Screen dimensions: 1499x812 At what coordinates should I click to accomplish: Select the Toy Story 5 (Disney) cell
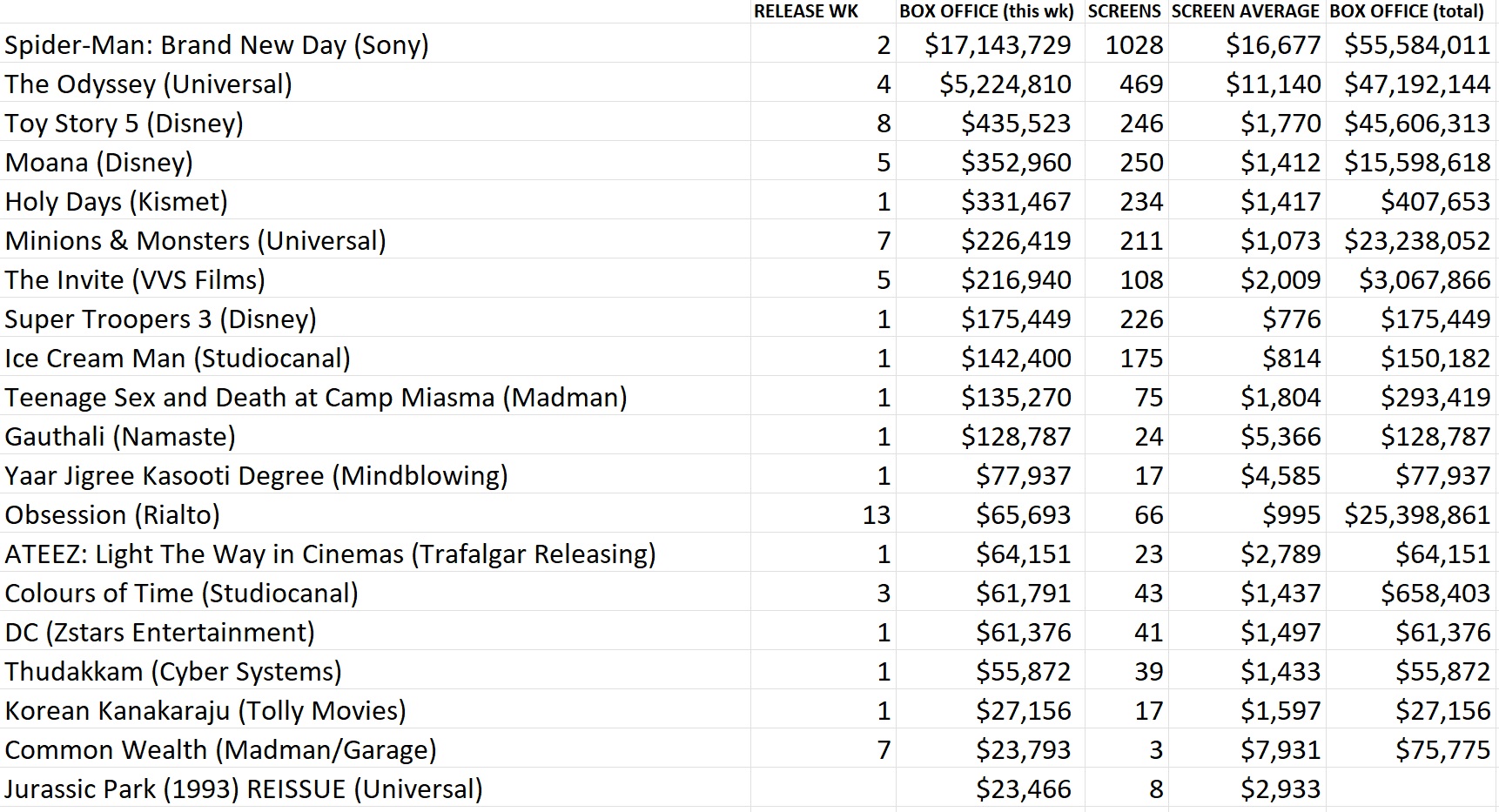(x=124, y=124)
